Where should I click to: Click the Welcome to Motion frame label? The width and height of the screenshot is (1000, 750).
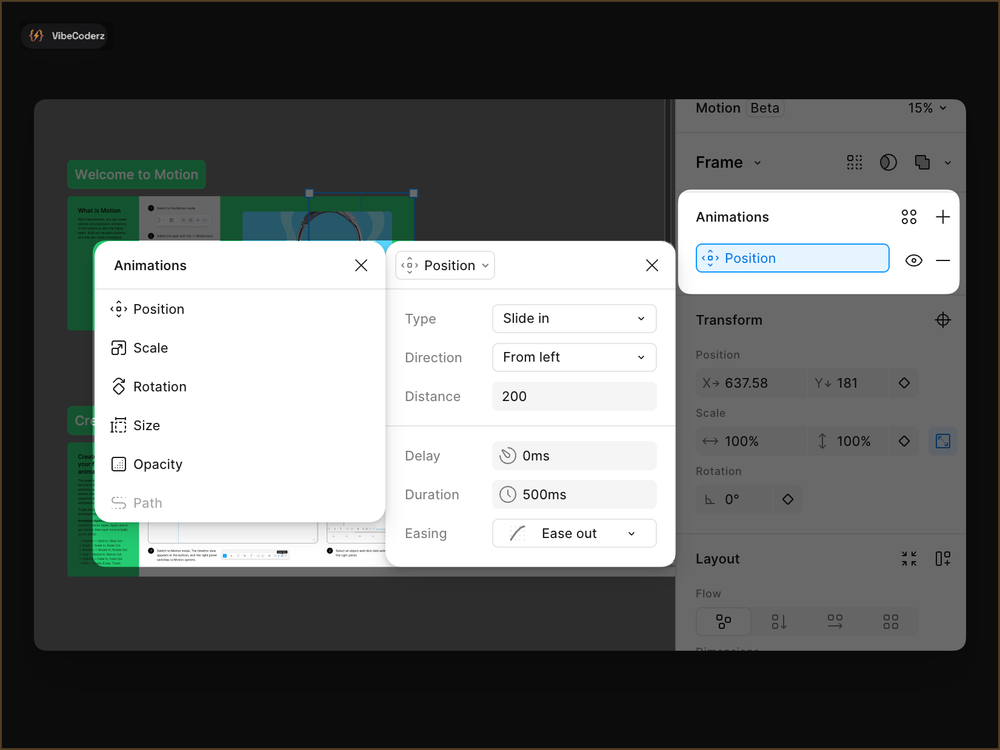(136, 174)
